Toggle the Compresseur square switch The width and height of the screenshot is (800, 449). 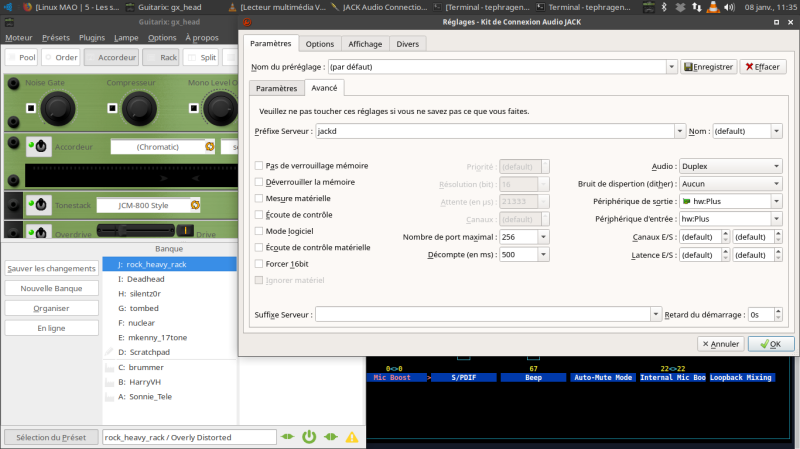(x=112, y=108)
